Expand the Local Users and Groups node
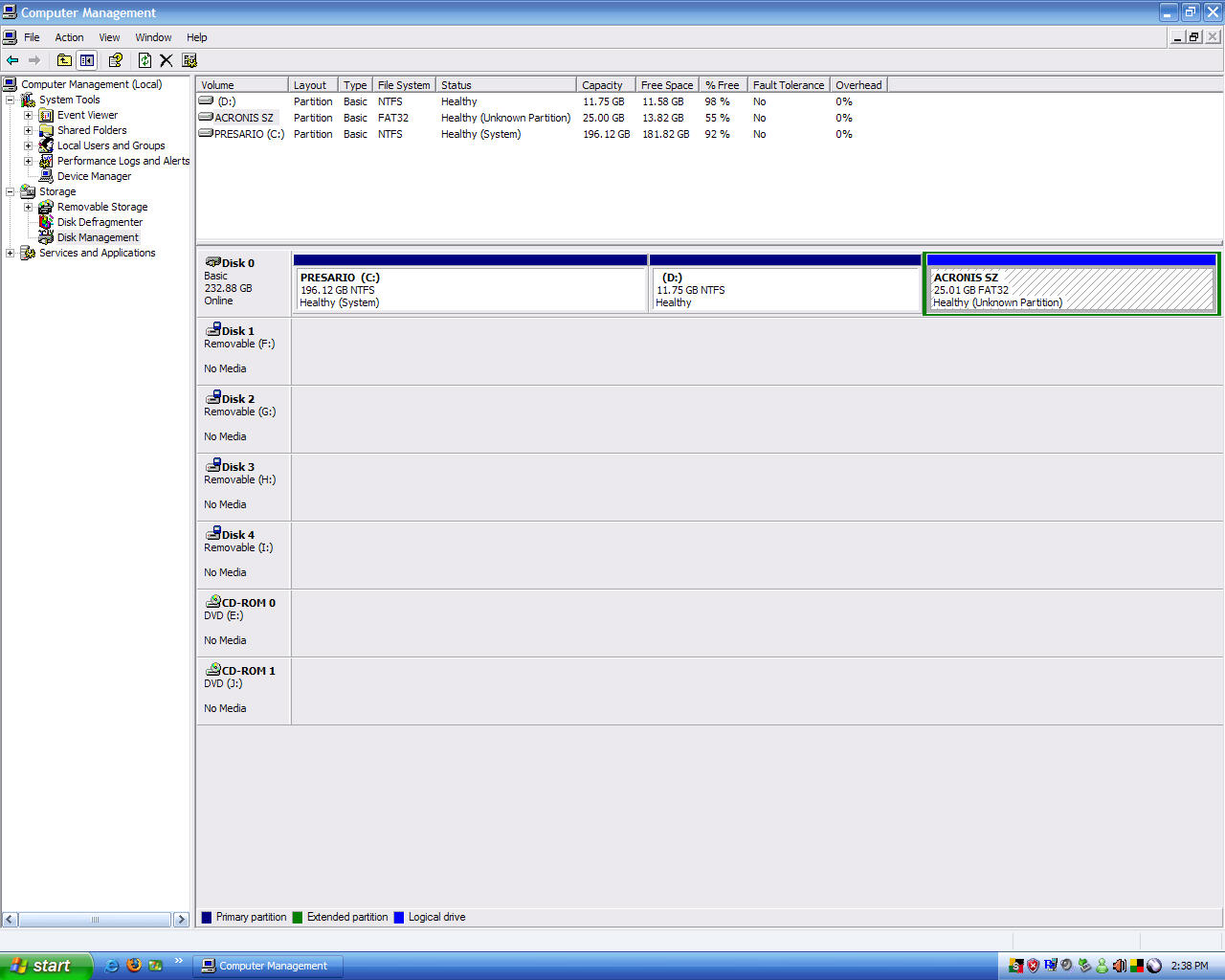The height and width of the screenshot is (980, 1225). pos(29,145)
